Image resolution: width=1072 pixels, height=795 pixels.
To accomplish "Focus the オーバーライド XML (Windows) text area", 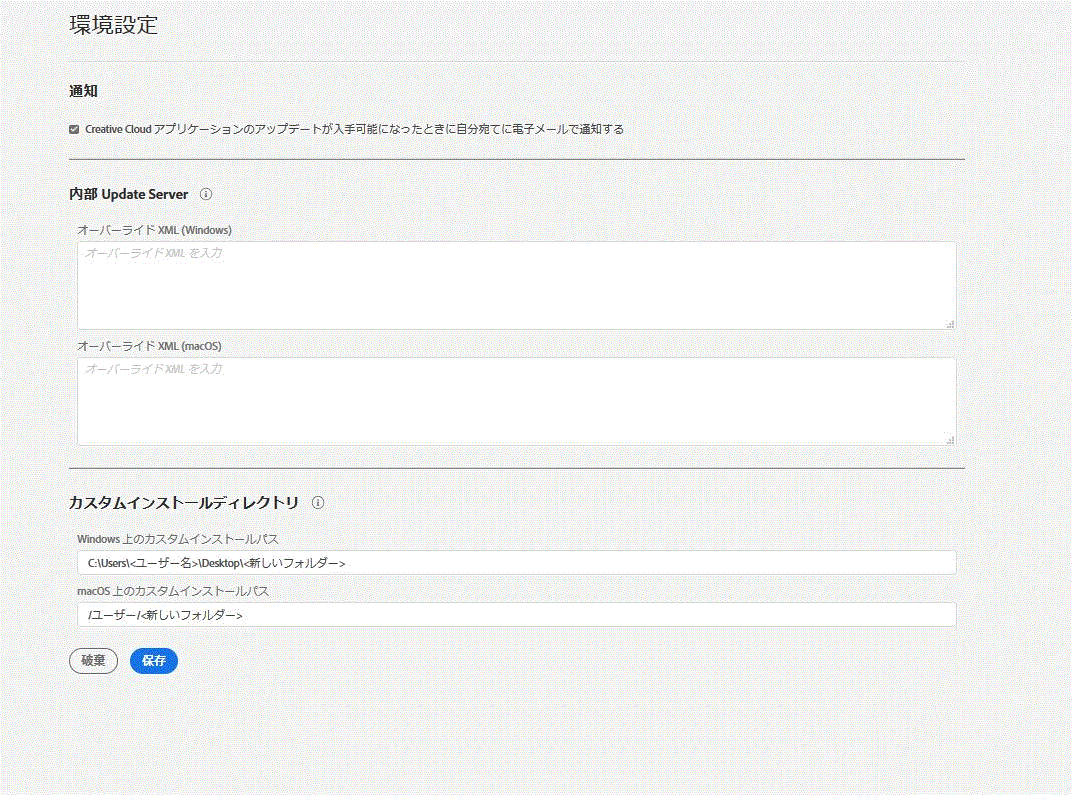I will [x=516, y=286].
